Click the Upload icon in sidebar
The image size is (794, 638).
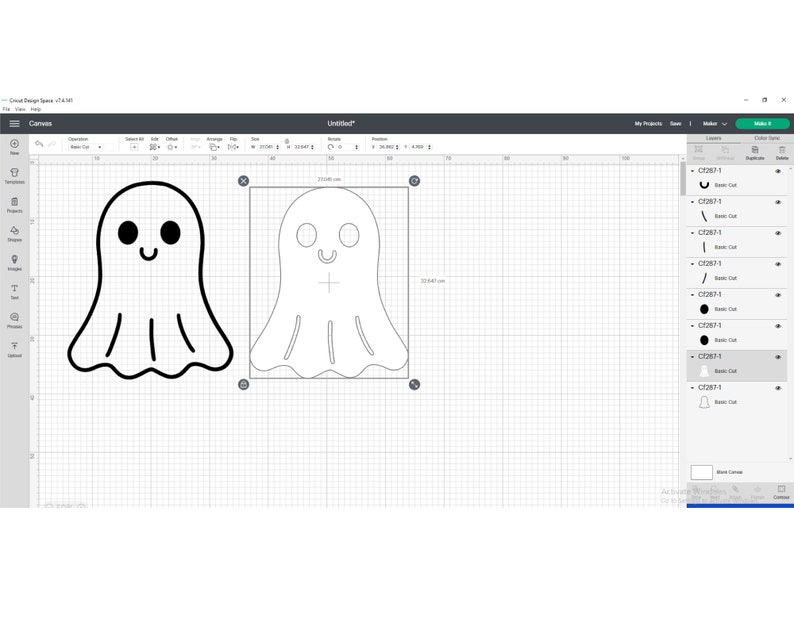[14, 349]
